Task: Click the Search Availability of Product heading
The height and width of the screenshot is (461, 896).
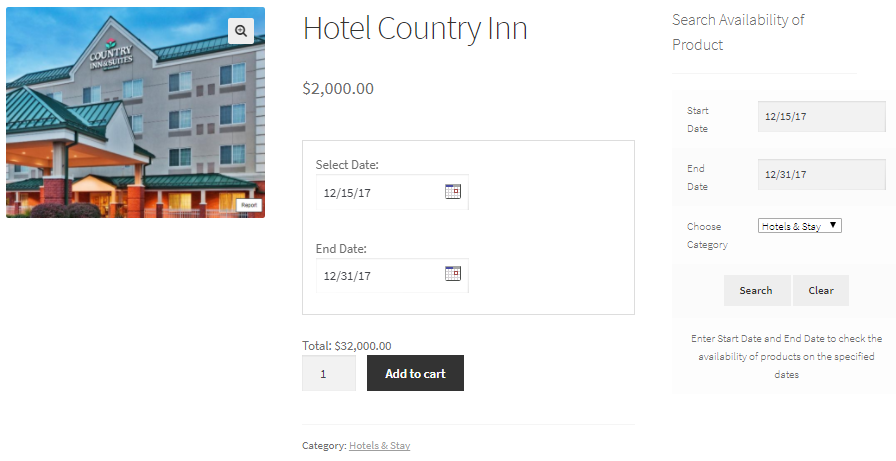Action: pos(738,32)
